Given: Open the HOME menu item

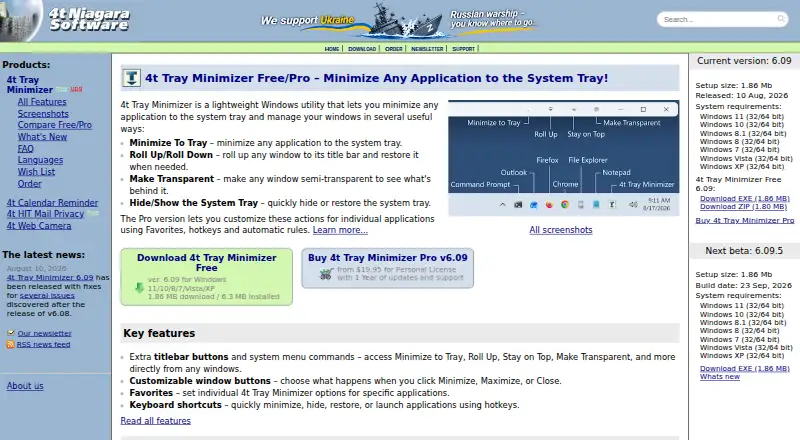Looking at the screenshot, I should click(x=332, y=49).
